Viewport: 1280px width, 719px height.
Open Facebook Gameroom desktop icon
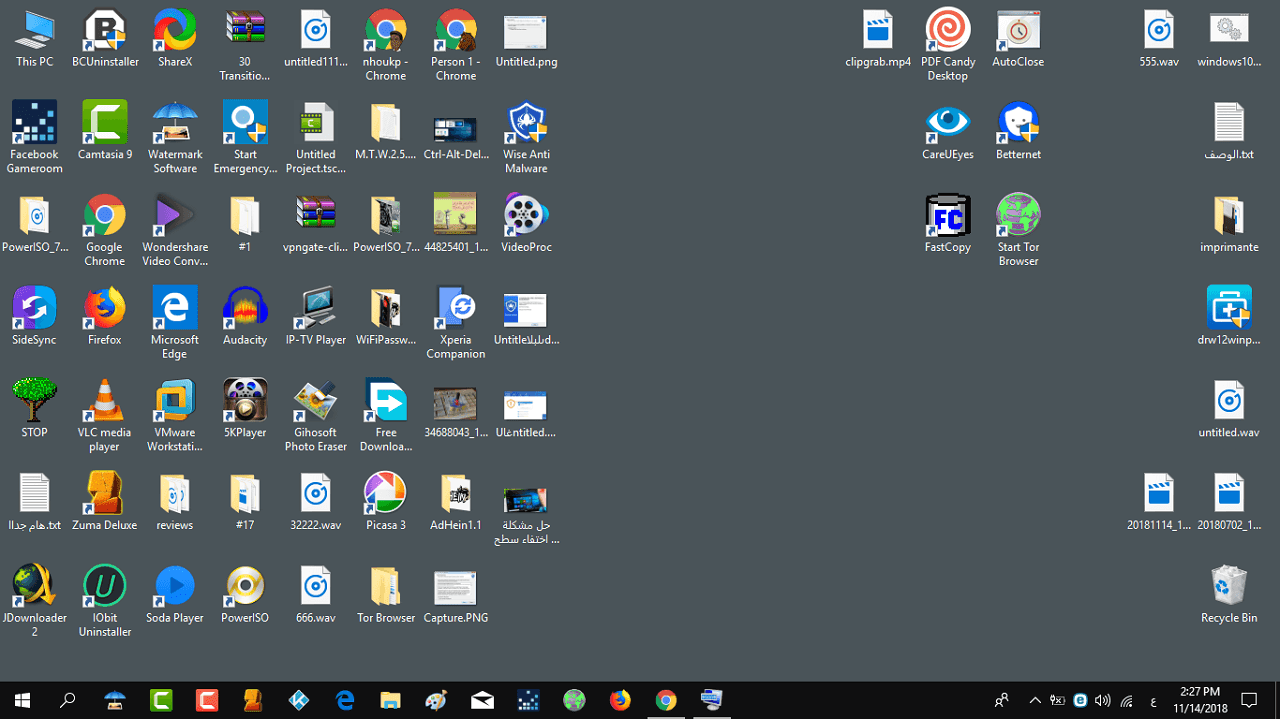pos(34,138)
